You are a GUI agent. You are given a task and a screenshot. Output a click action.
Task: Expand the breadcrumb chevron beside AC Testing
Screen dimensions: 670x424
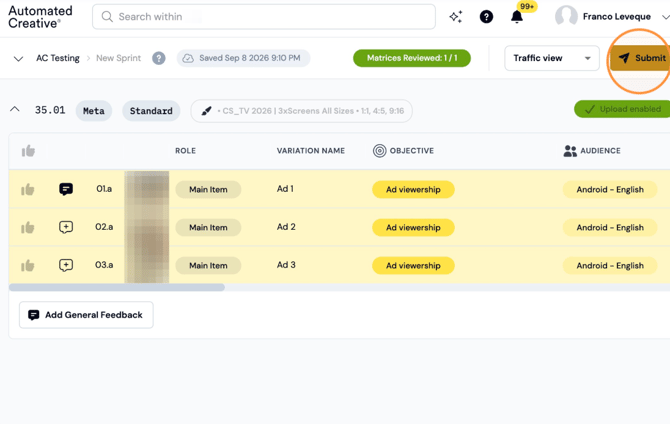[x=18, y=59]
